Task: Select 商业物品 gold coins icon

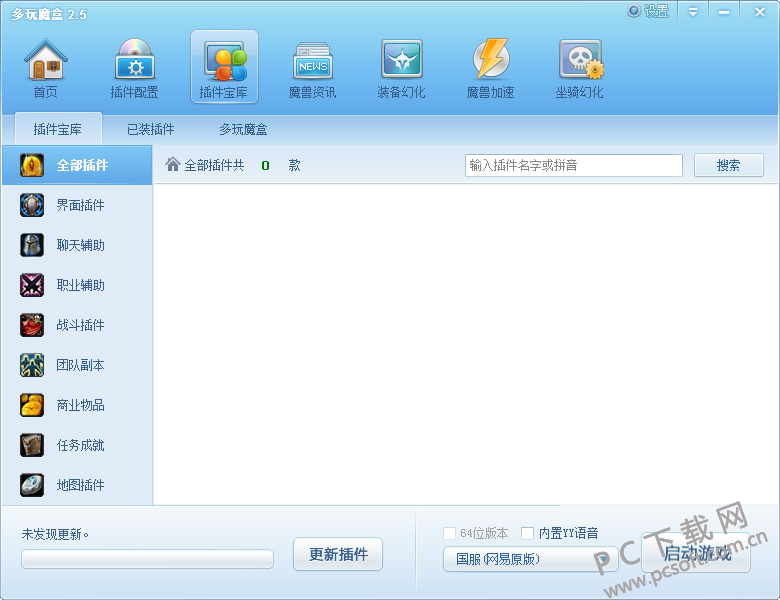Action: pyautogui.click(x=32, y=405)
